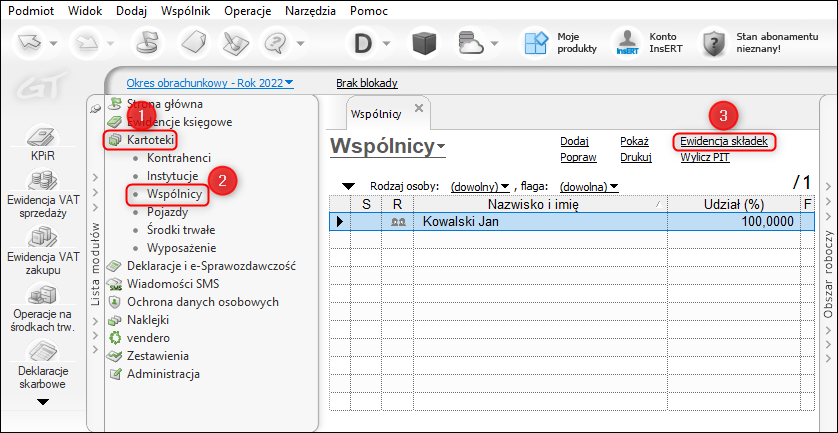Open Ewidencja VAT zakupu module icon
838x433 pixels.
pos(43,239)
